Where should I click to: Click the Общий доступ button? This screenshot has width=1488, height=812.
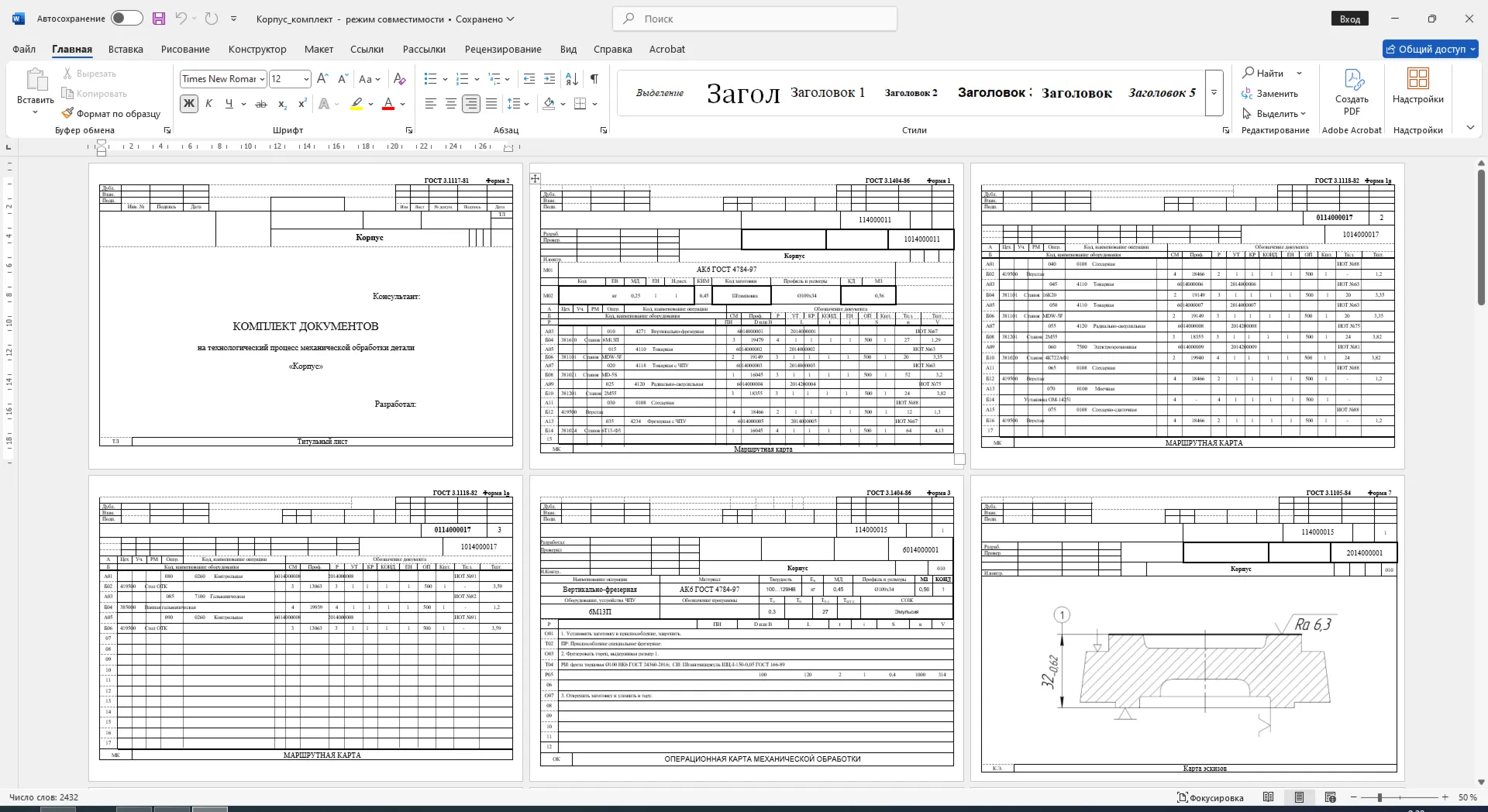pyautogui.click(x=1431, y=49)
